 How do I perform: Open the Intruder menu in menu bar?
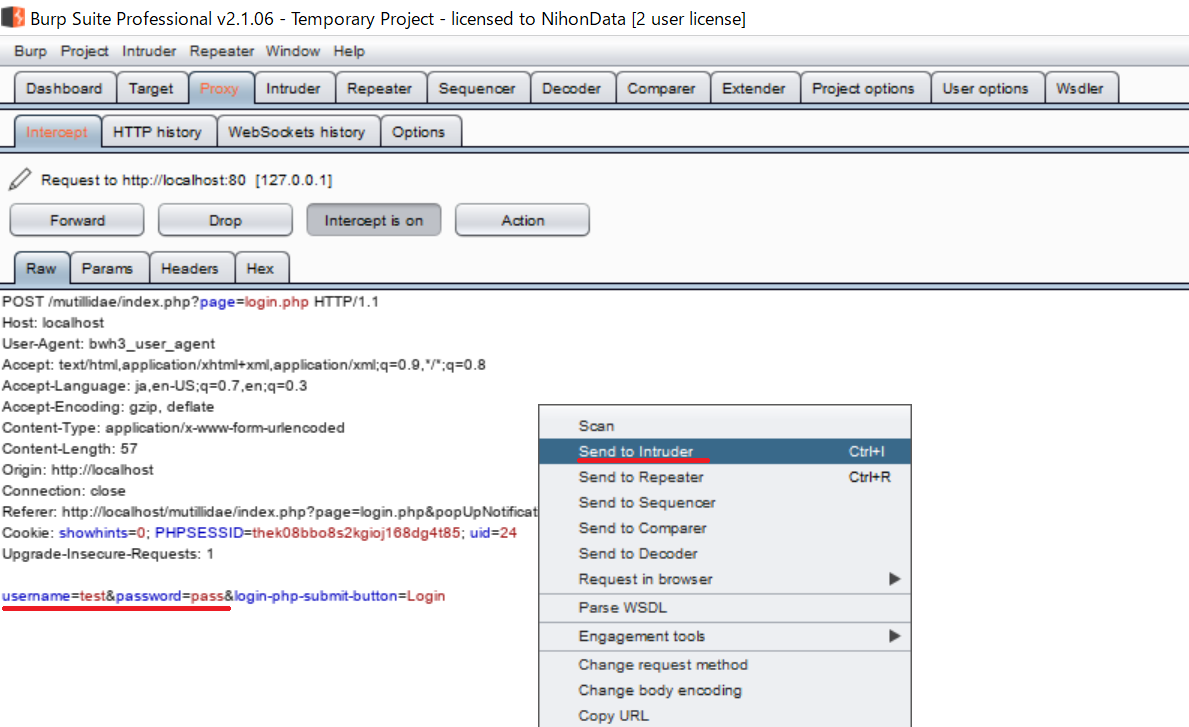(149, 51)
